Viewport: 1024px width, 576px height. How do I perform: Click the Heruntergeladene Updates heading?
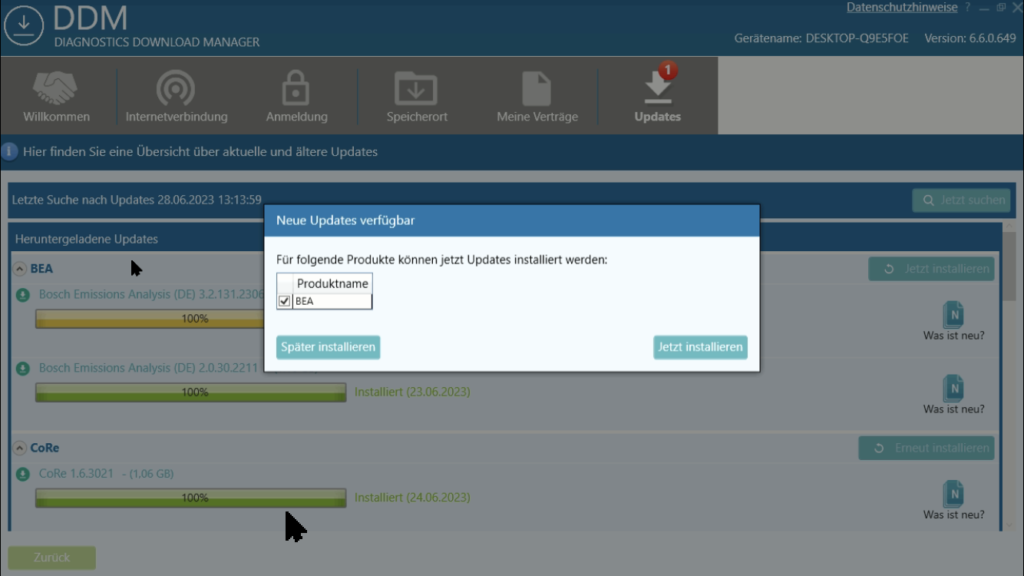pyautogui.click(x=86, y=239)
